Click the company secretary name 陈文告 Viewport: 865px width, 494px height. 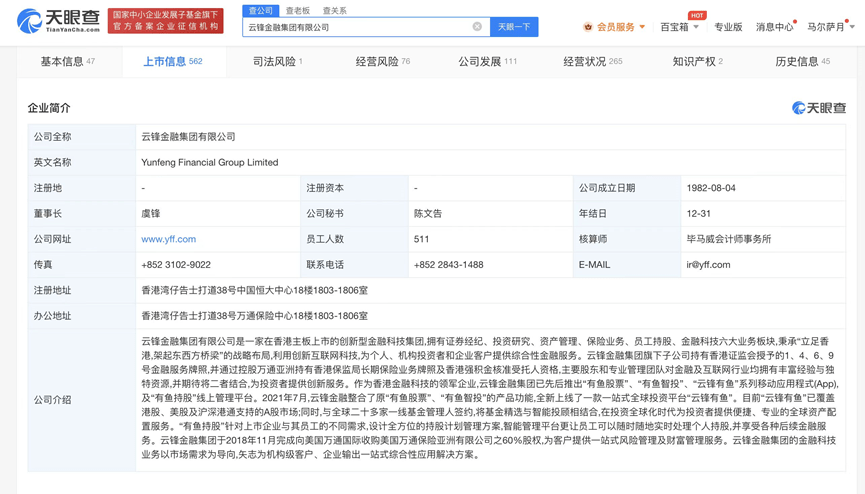coord(428,214)
